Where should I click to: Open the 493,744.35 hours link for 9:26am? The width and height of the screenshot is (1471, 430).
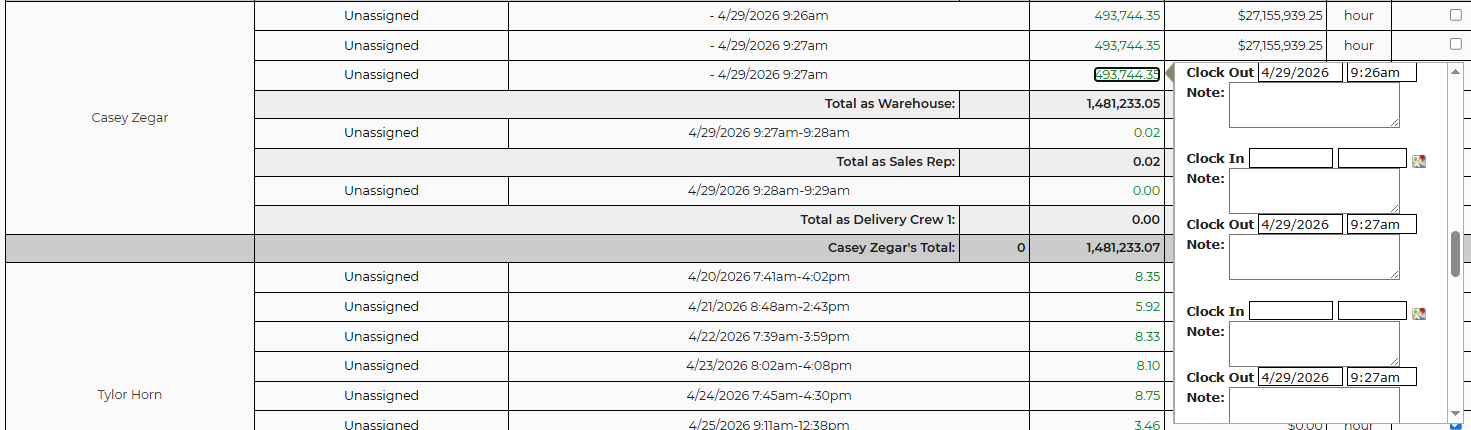click(x=1127, y=15)
